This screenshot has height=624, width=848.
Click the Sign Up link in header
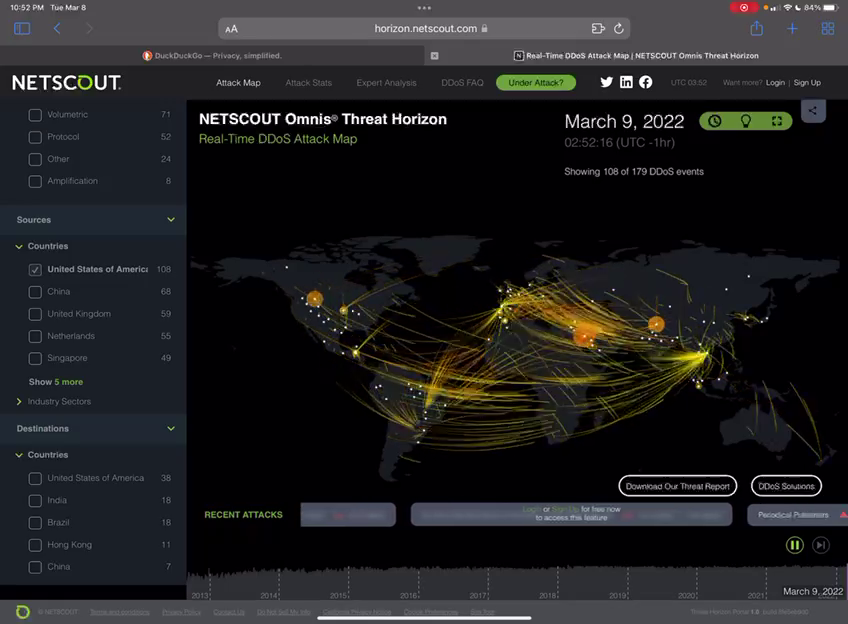807,83
